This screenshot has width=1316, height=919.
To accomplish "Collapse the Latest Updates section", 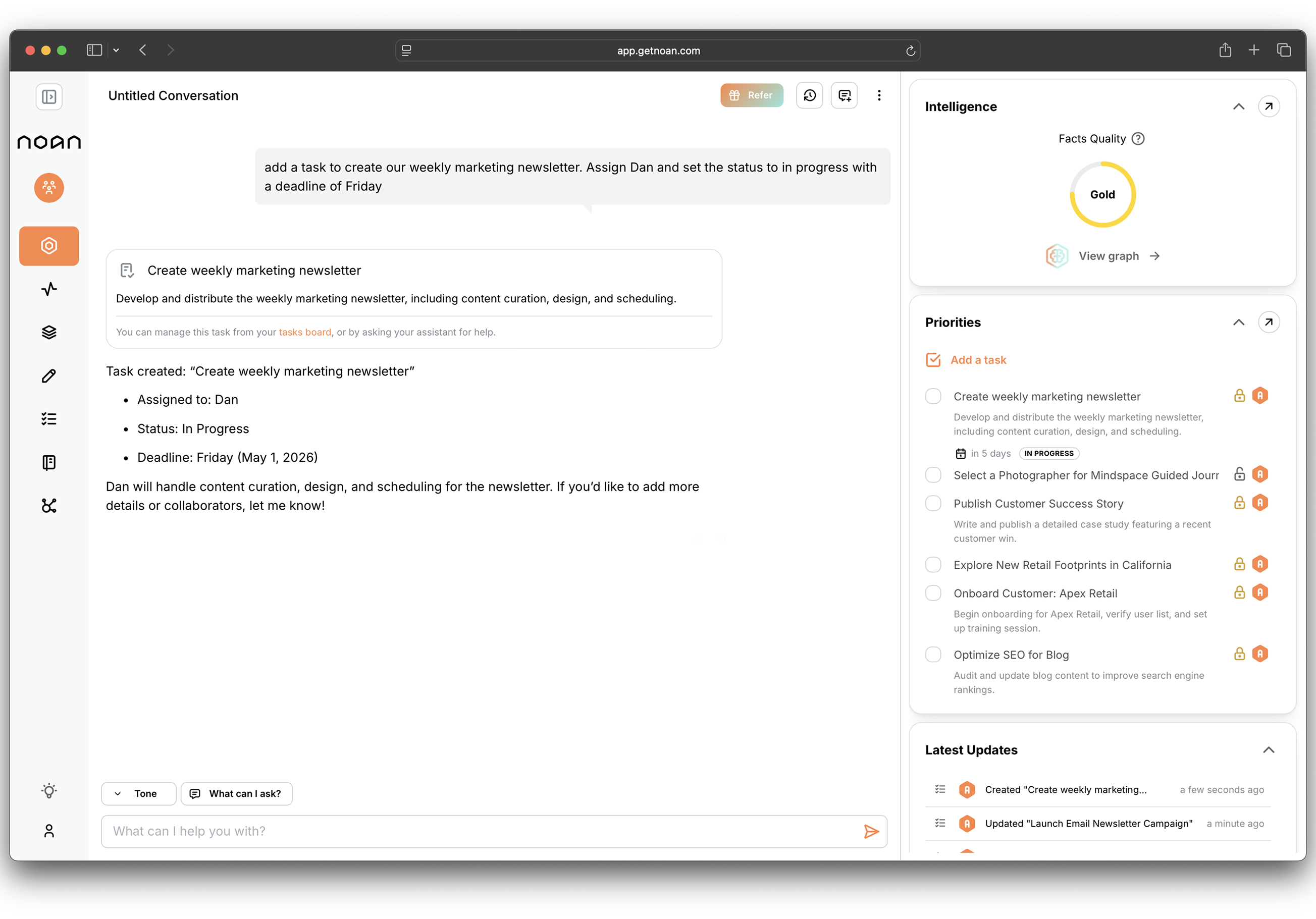I will click(1269, 750).
